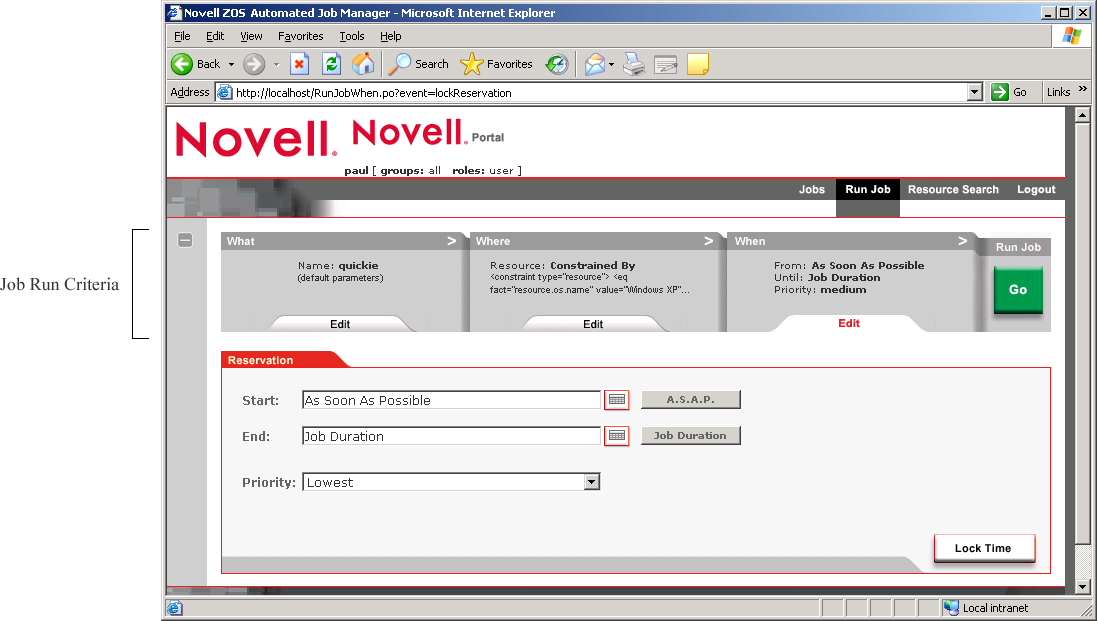Viewport: 1097px width, 621px height.
Task: Click the Logout link
Action: point(1036,190)
